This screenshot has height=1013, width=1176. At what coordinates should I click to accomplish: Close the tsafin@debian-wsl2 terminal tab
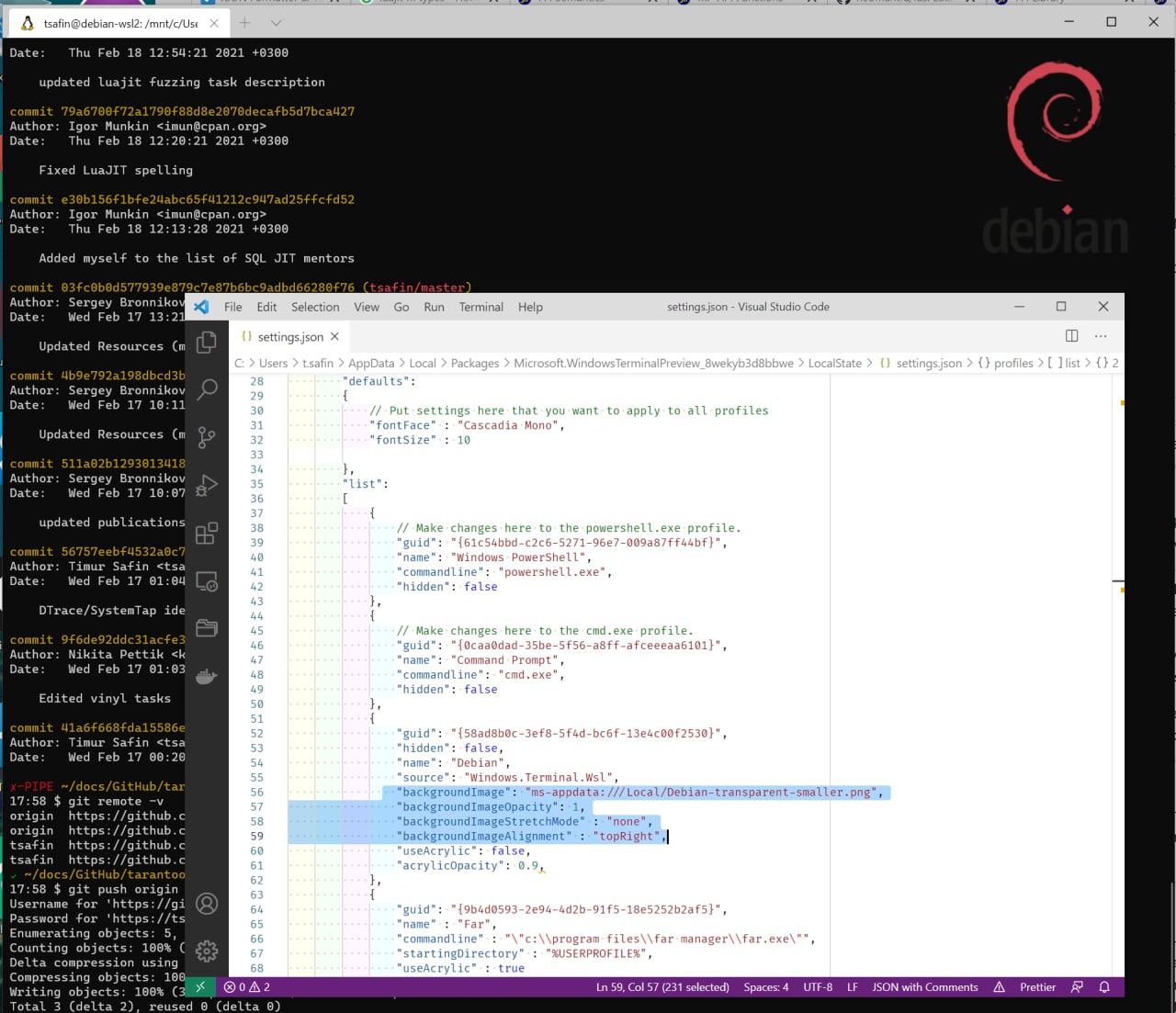point(214,23)
